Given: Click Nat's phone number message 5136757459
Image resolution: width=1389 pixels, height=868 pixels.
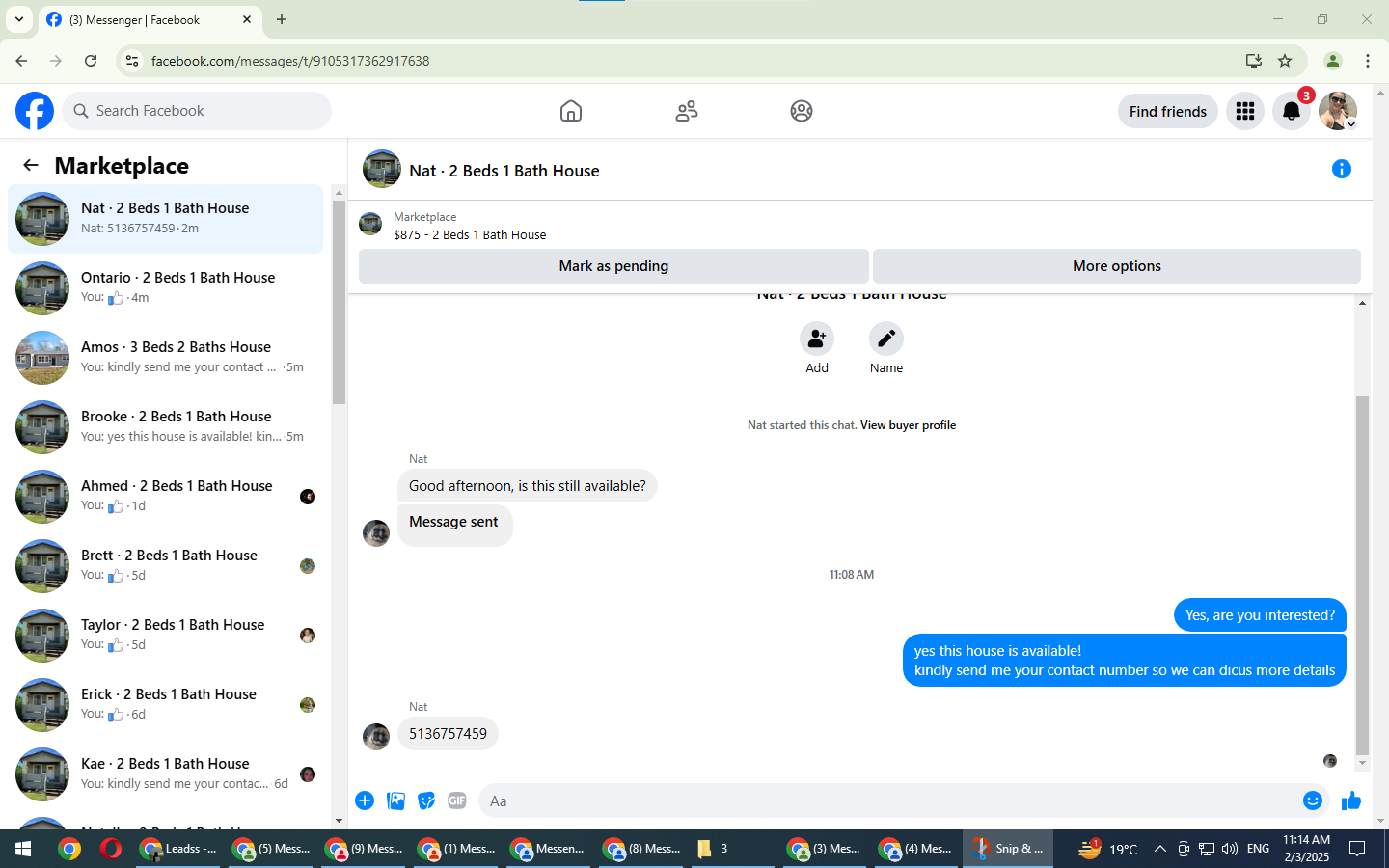Looking at the screenshot, I should [448, 734].
